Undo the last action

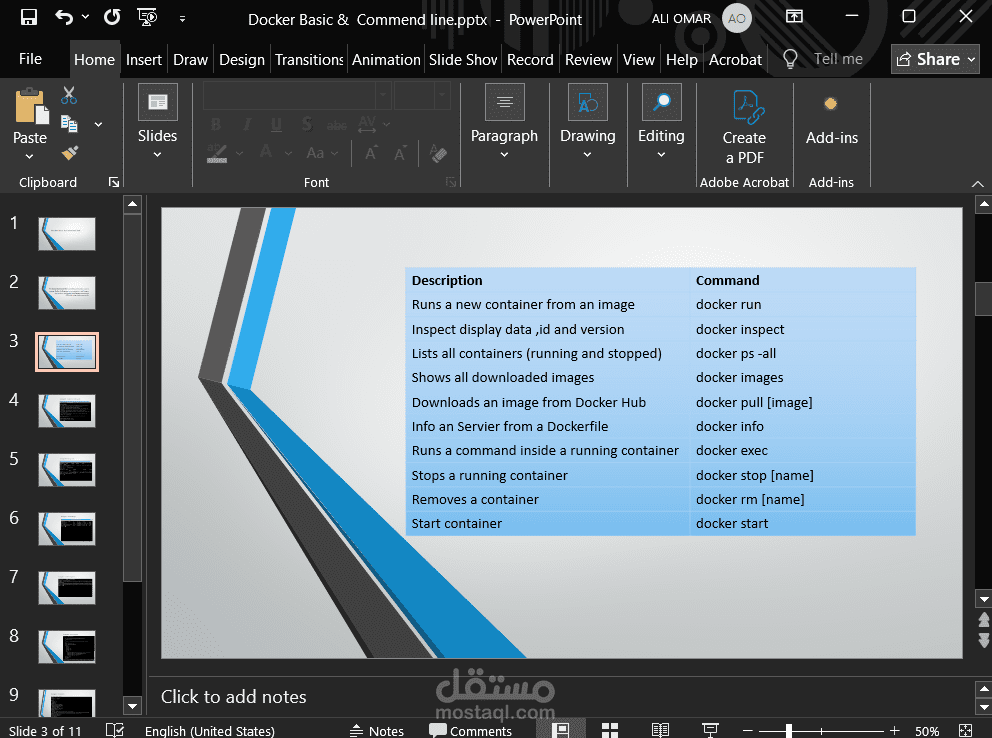pos(64,18)
